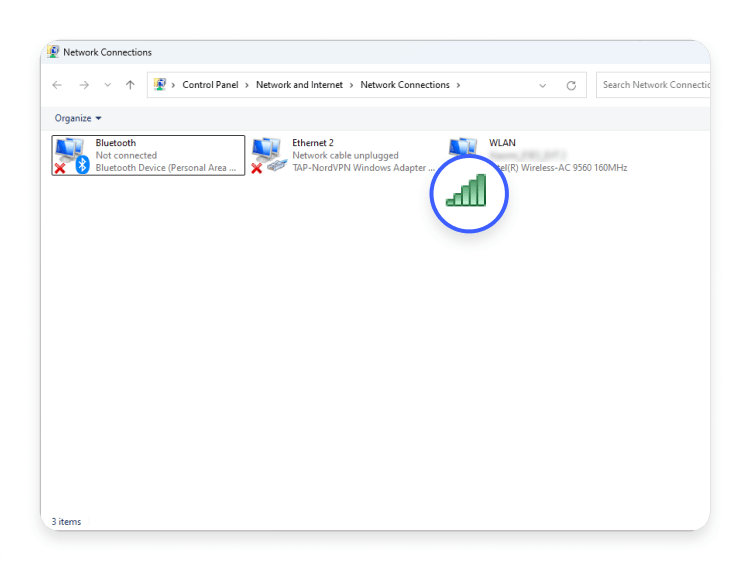
Task: Open the recent locations chevron
Action: [108, 85]
